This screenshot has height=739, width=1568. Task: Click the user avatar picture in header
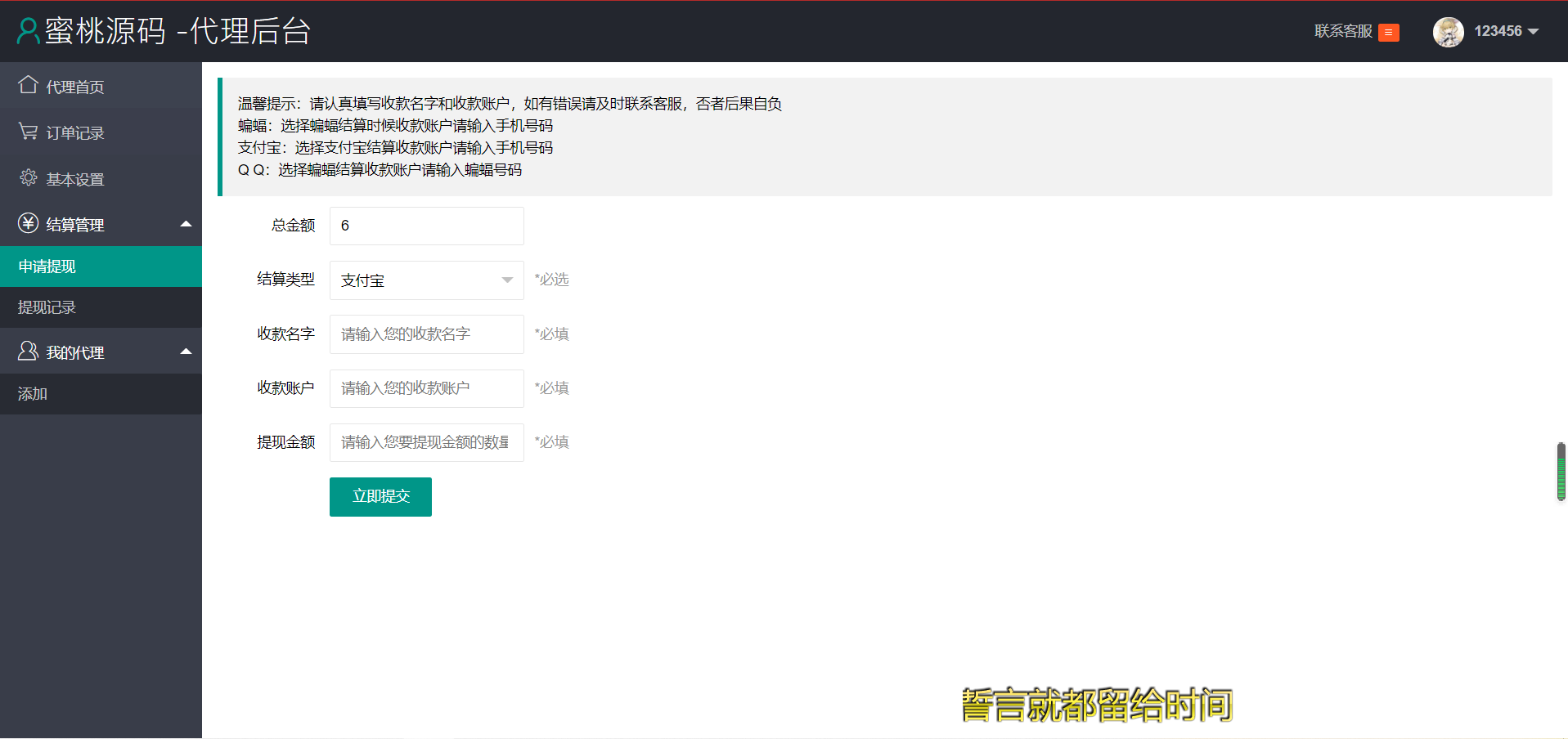[1448, 32]
